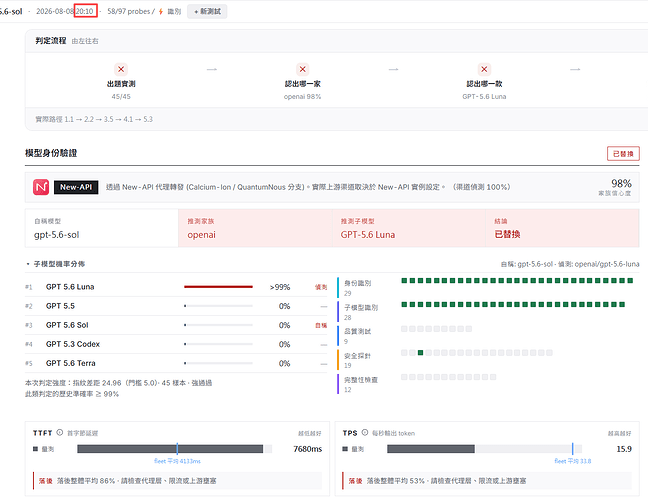
Task: Click the 推測子模型 GPT-5.6 Luna cell
Action: click(409, 228)
